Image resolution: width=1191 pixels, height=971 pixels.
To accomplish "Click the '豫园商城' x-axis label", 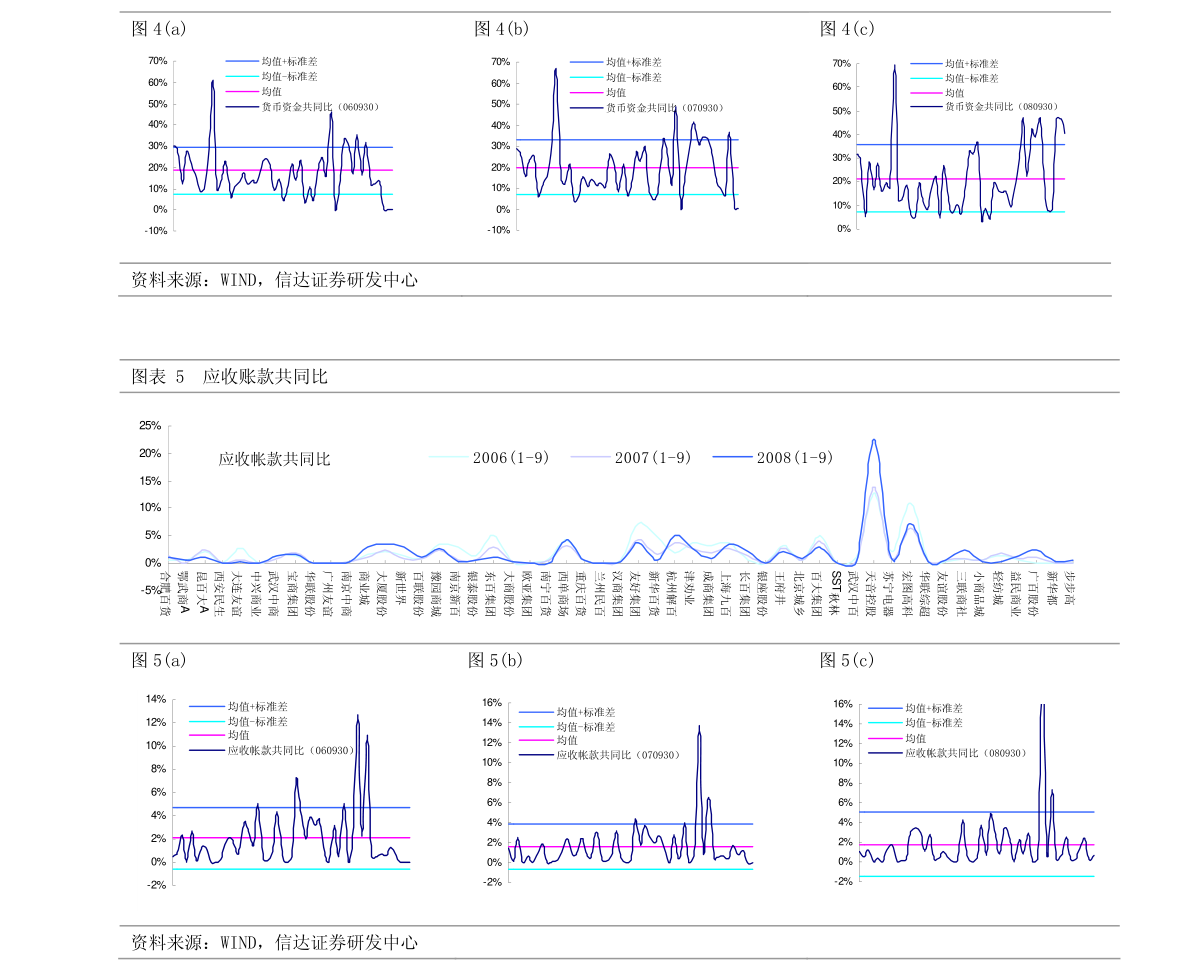I will [435, 594].
